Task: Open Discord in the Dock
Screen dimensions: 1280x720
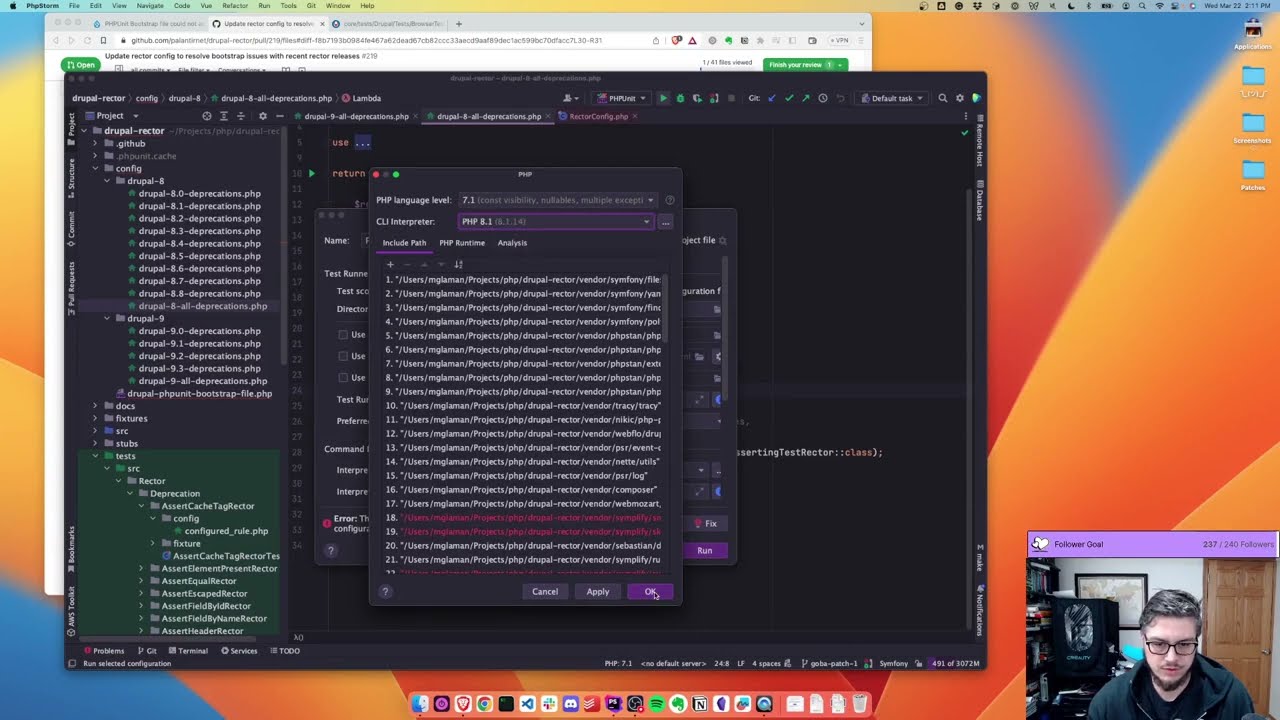Action: click(x=570, y=704)
